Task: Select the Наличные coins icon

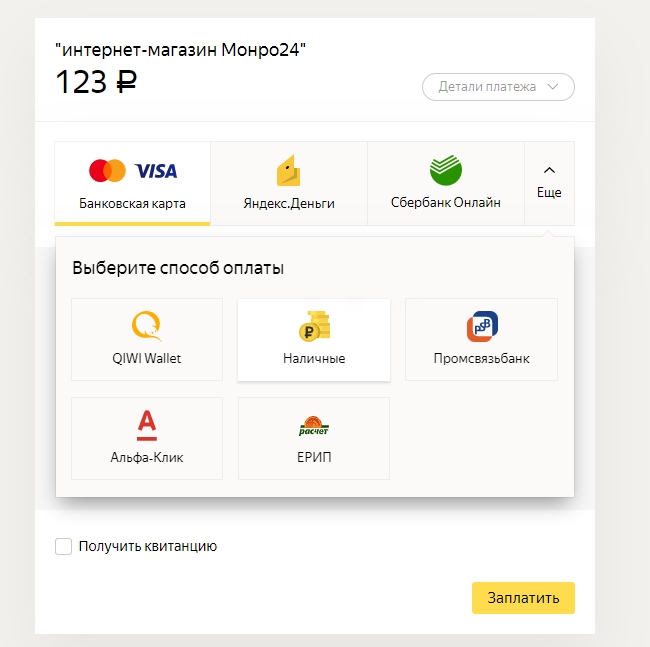Action: point(314,326)
